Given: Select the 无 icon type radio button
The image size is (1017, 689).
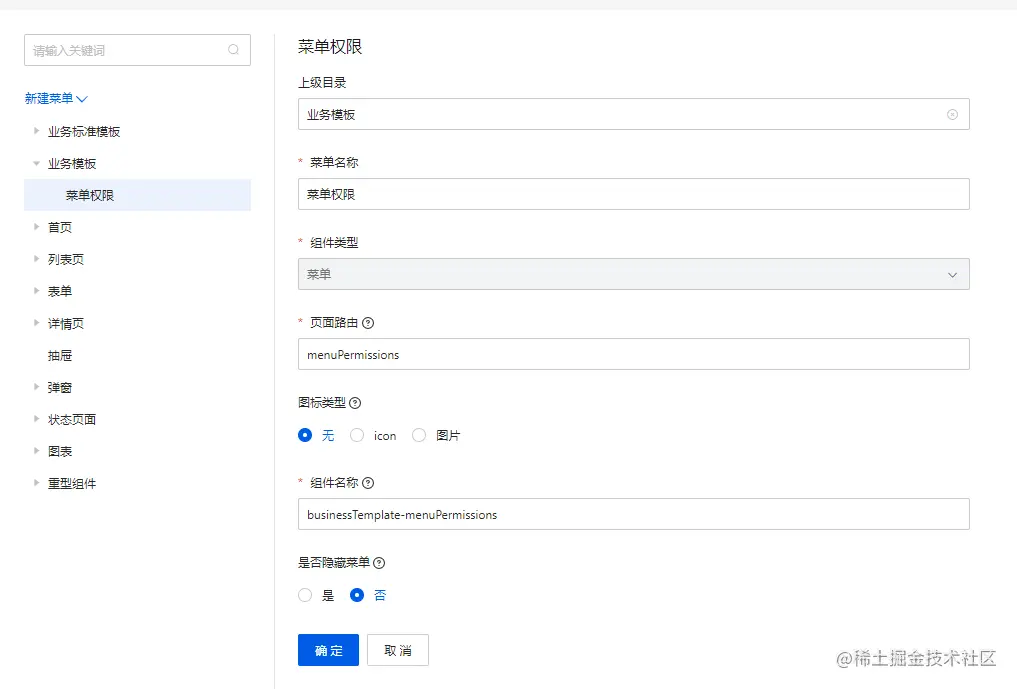Looking at the screenshot, I should click(x=305, y=435).
